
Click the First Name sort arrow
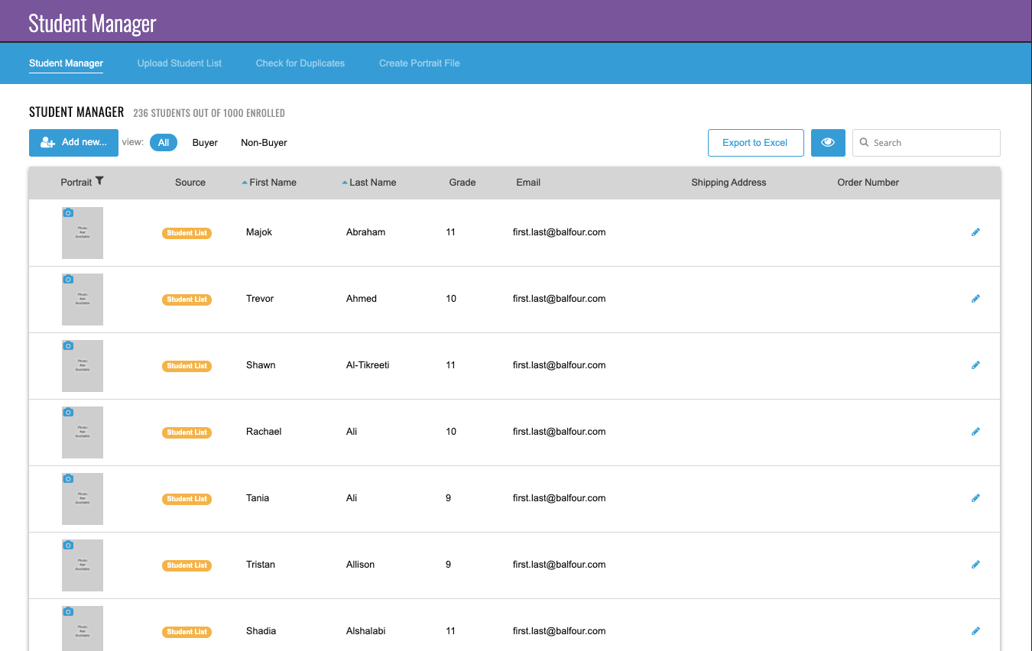pos(242,182)
